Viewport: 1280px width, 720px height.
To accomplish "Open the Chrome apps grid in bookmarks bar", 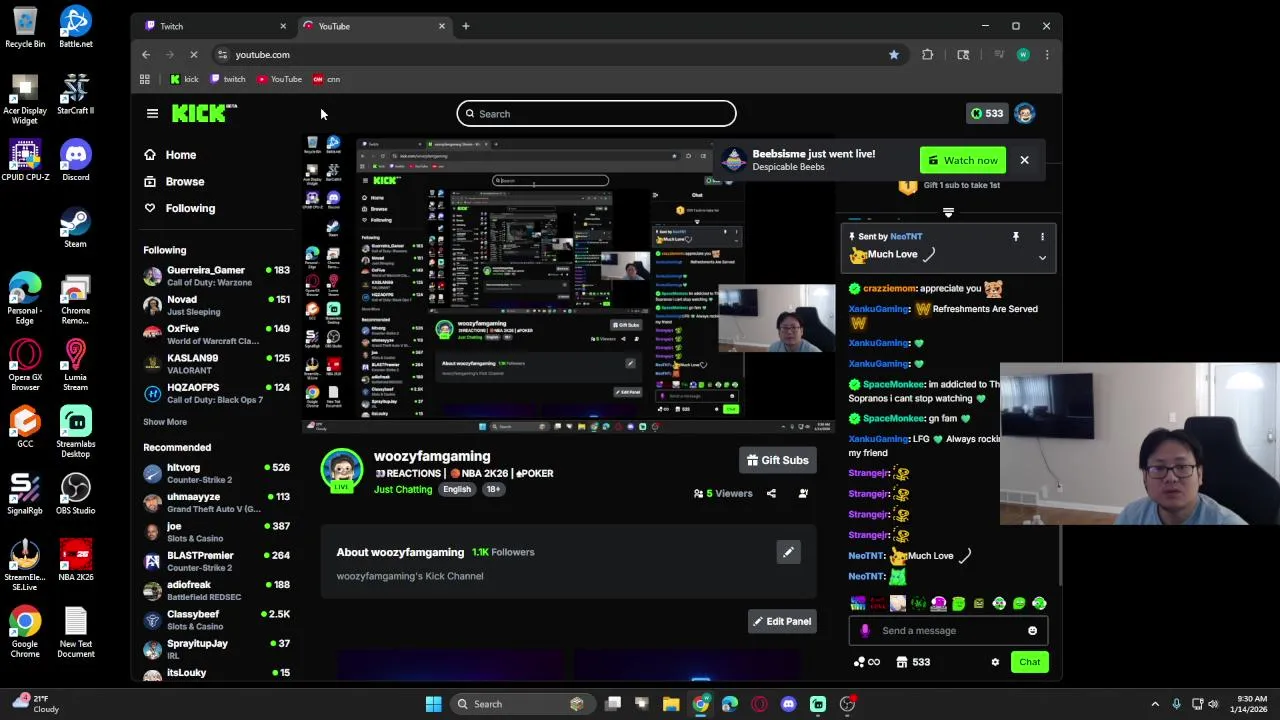I will (x=145, y=79).
